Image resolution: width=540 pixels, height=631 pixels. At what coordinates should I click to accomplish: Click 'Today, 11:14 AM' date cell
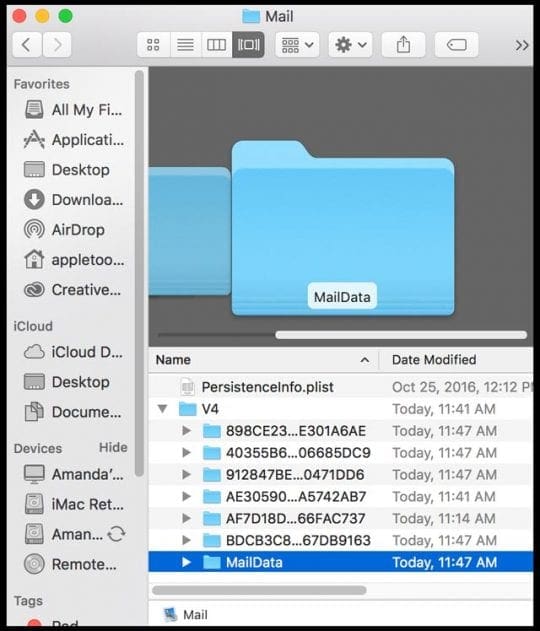coord(444,518)
